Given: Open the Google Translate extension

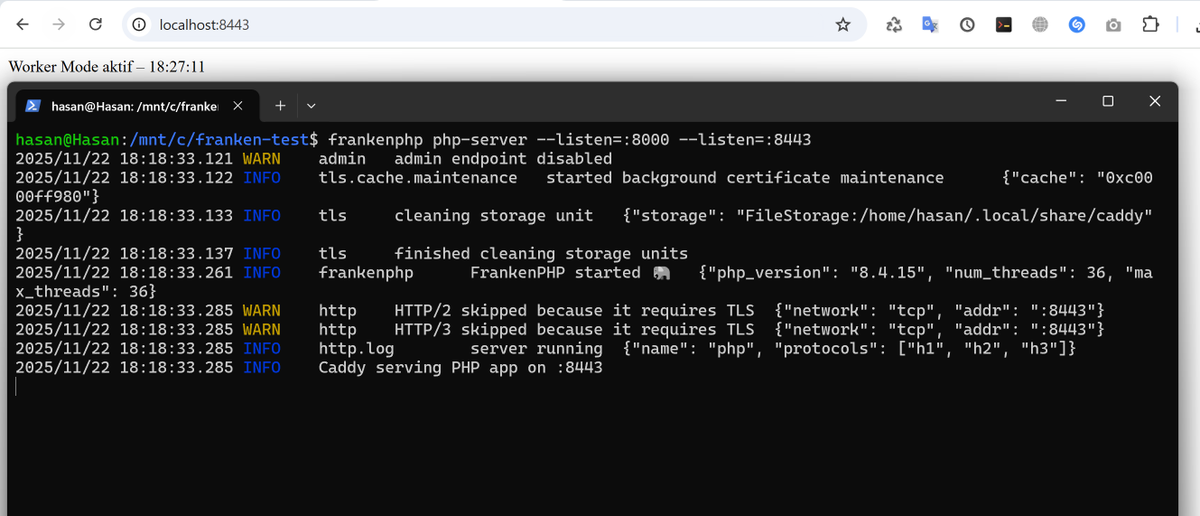Looking at the screenshot, I should click(x=930, y=25).
